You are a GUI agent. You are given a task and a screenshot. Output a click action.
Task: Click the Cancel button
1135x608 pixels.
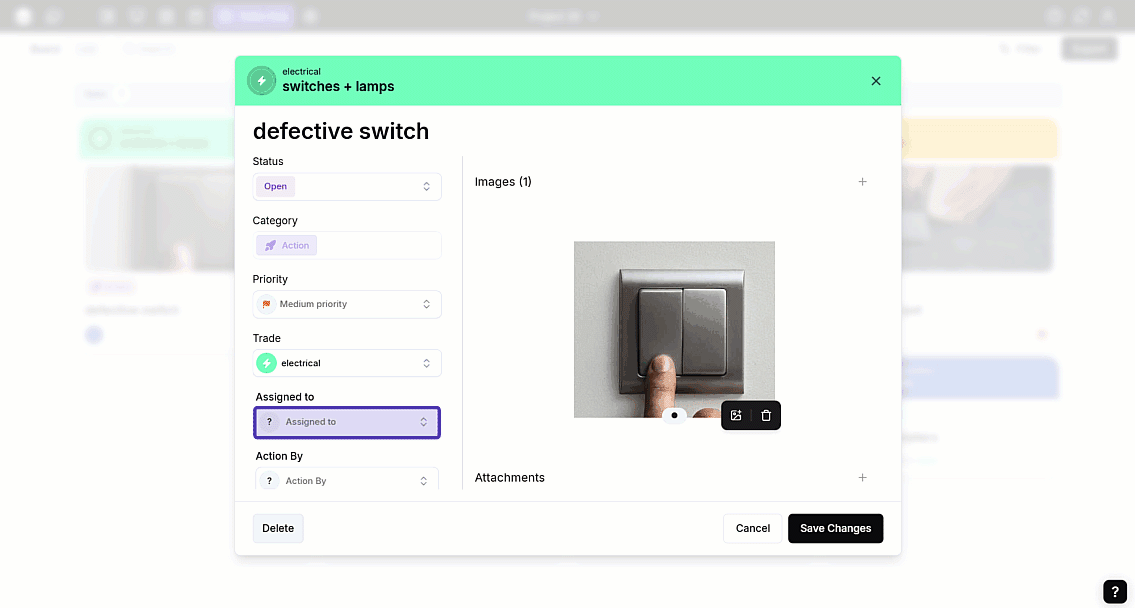753,528
